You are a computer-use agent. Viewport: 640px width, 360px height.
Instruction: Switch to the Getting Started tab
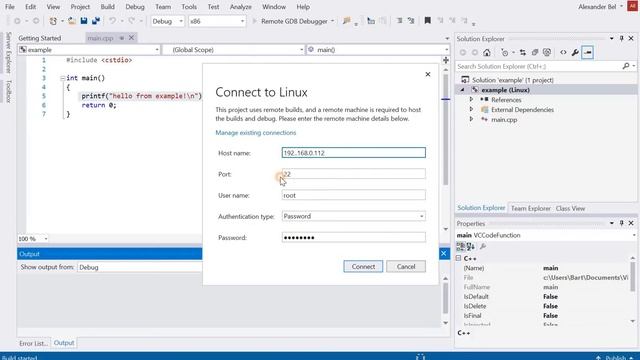coord(40,38)
